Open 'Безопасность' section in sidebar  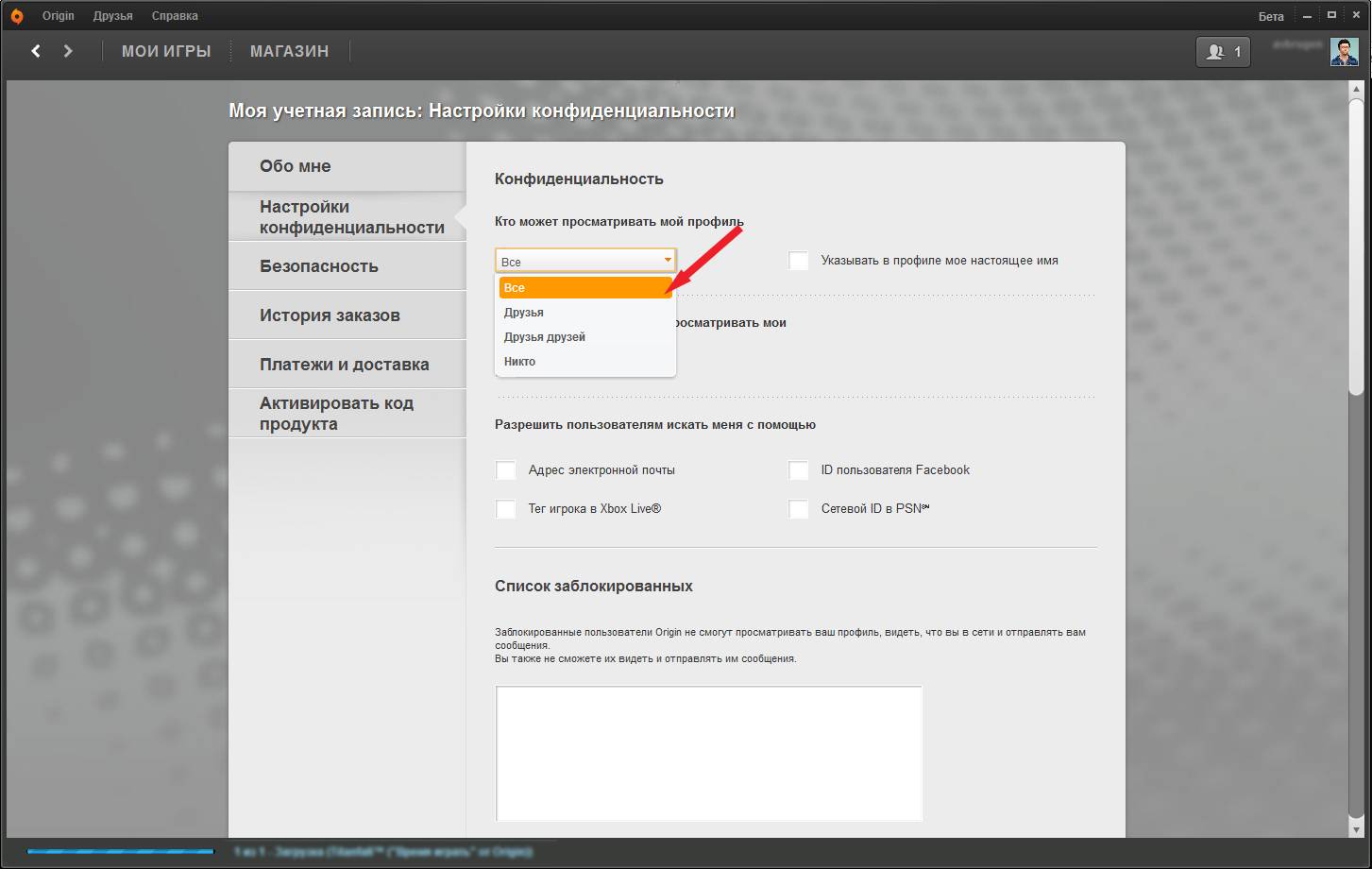[x=319, y=266]
